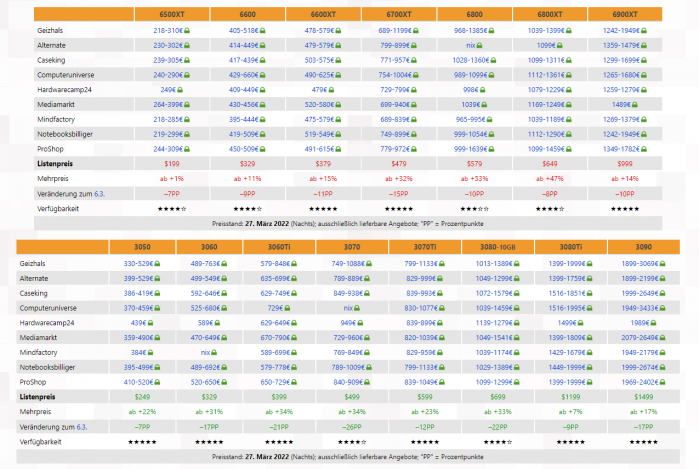Click the Listenpreis label in upper table
The height and width of the screenshot is (469, 700).
[x=55, y=164]
